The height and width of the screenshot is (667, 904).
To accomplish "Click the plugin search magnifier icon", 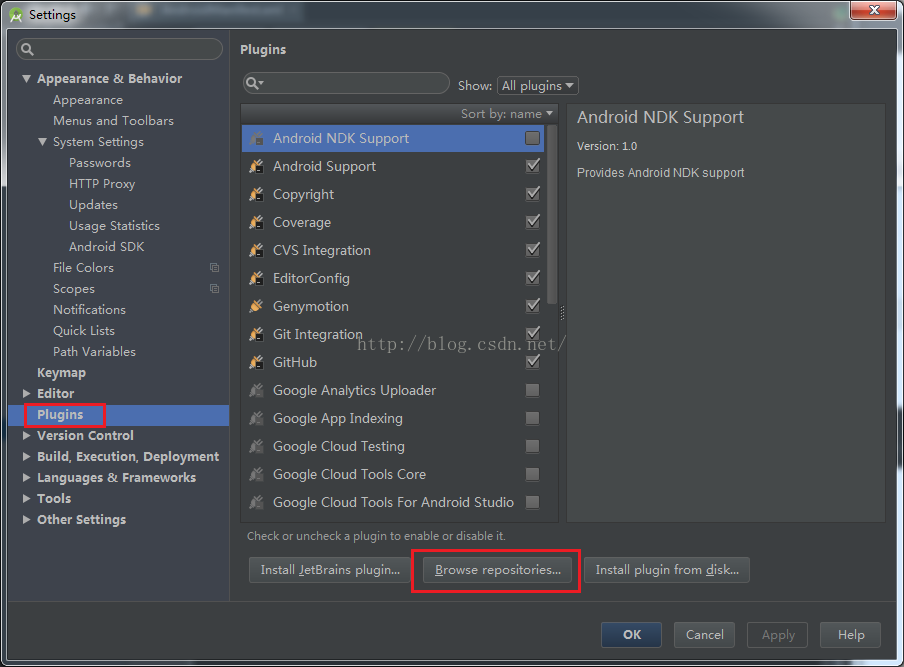I will pos(254,84).
